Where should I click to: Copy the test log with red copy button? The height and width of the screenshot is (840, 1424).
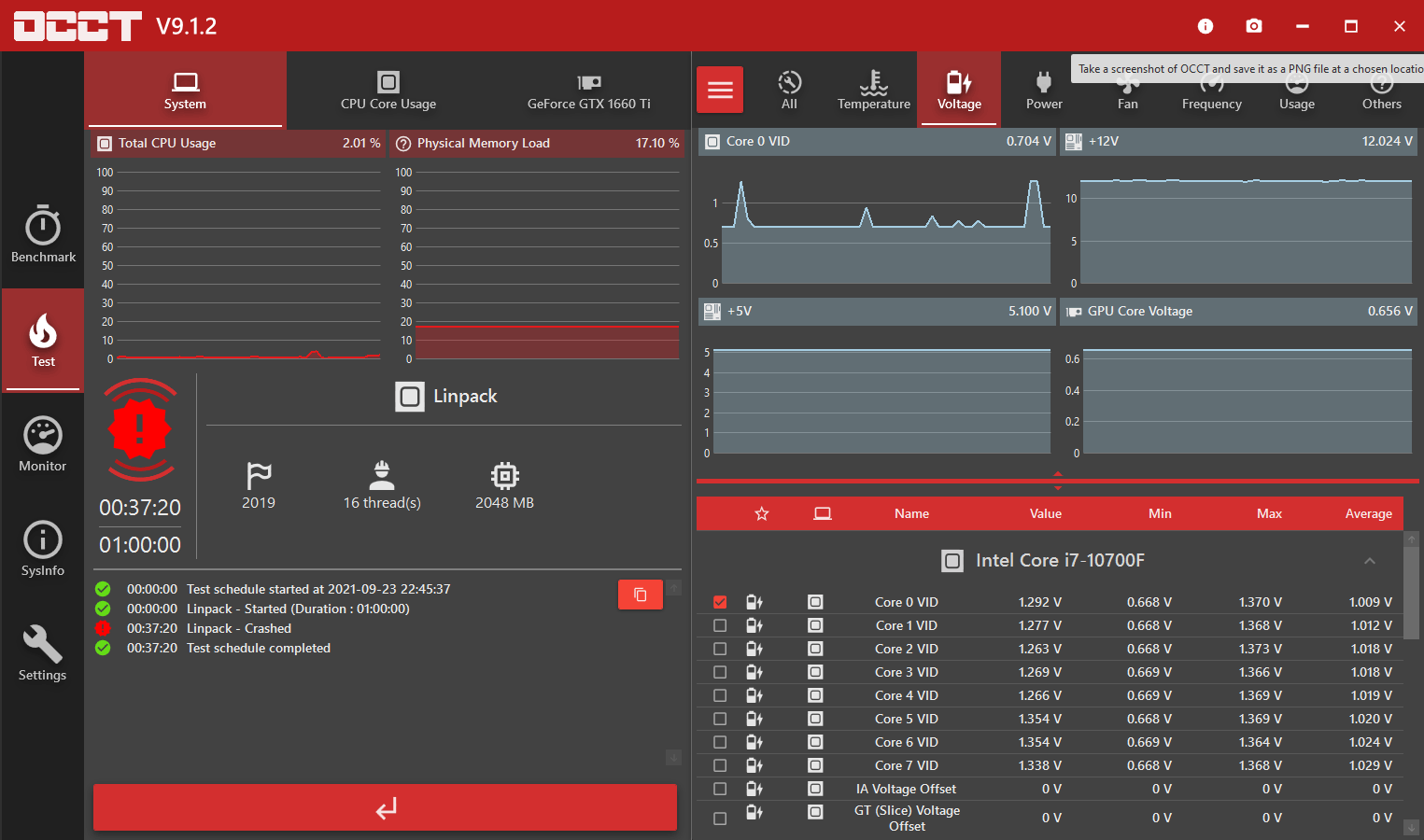pyautogui.click(x=641, y=595)
